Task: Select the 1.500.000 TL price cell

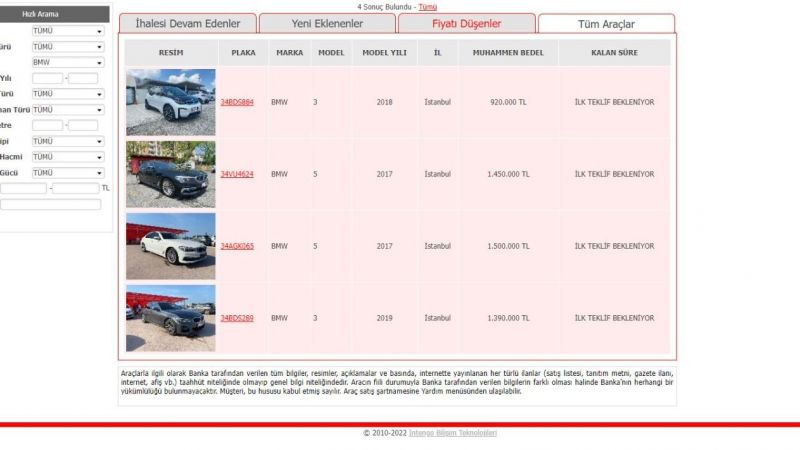Action: 508,246
